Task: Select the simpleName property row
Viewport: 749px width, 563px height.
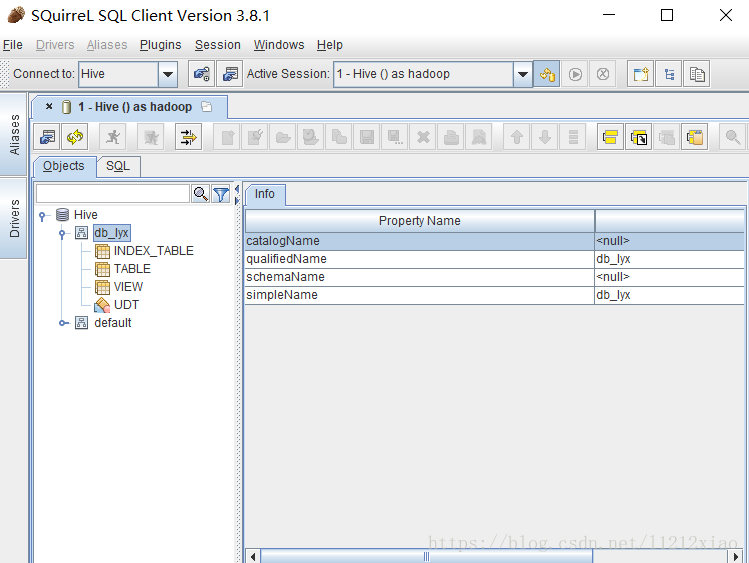Action: [495, 295]
